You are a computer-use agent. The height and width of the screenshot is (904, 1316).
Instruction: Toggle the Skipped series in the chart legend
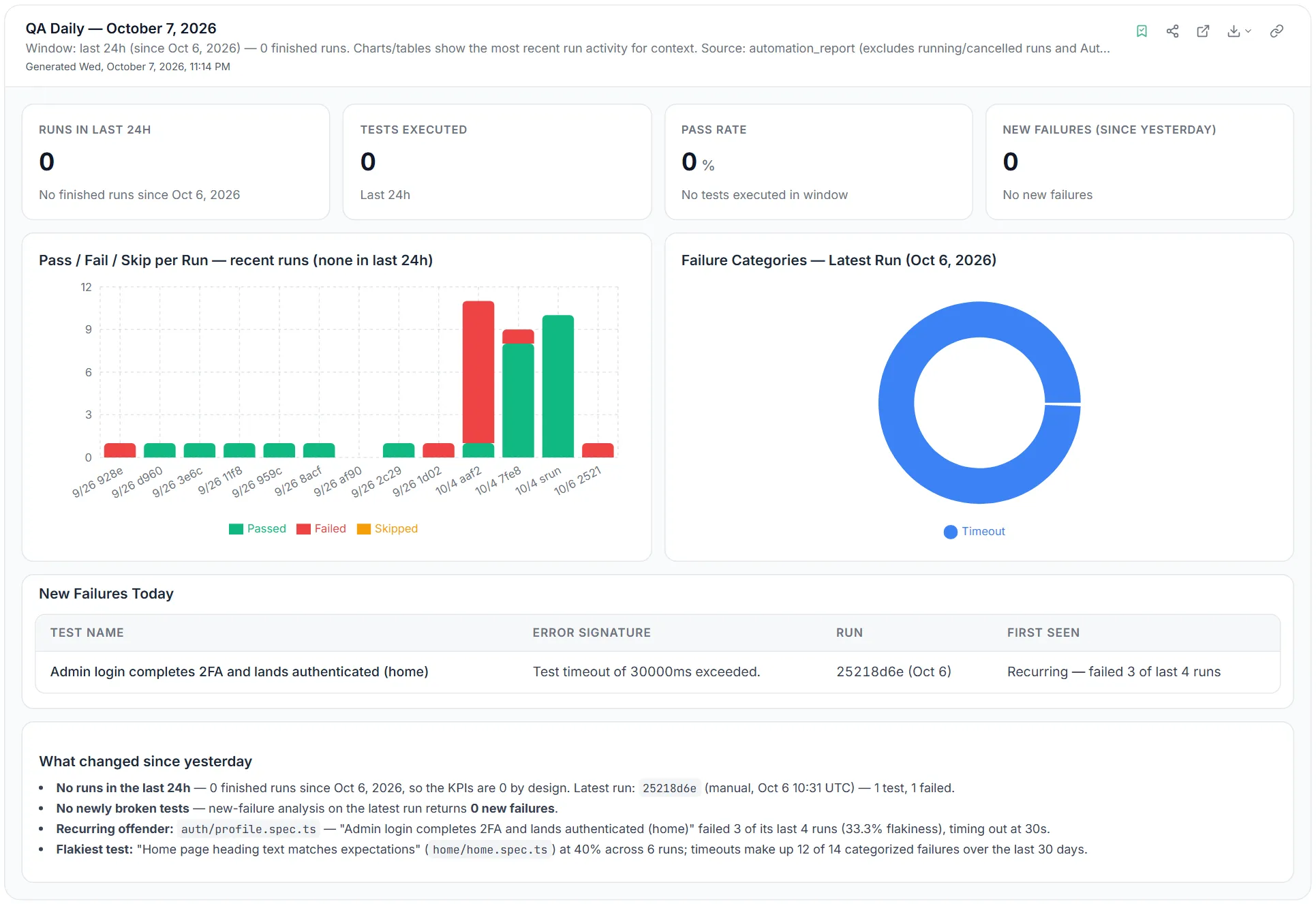click(387, 528)
